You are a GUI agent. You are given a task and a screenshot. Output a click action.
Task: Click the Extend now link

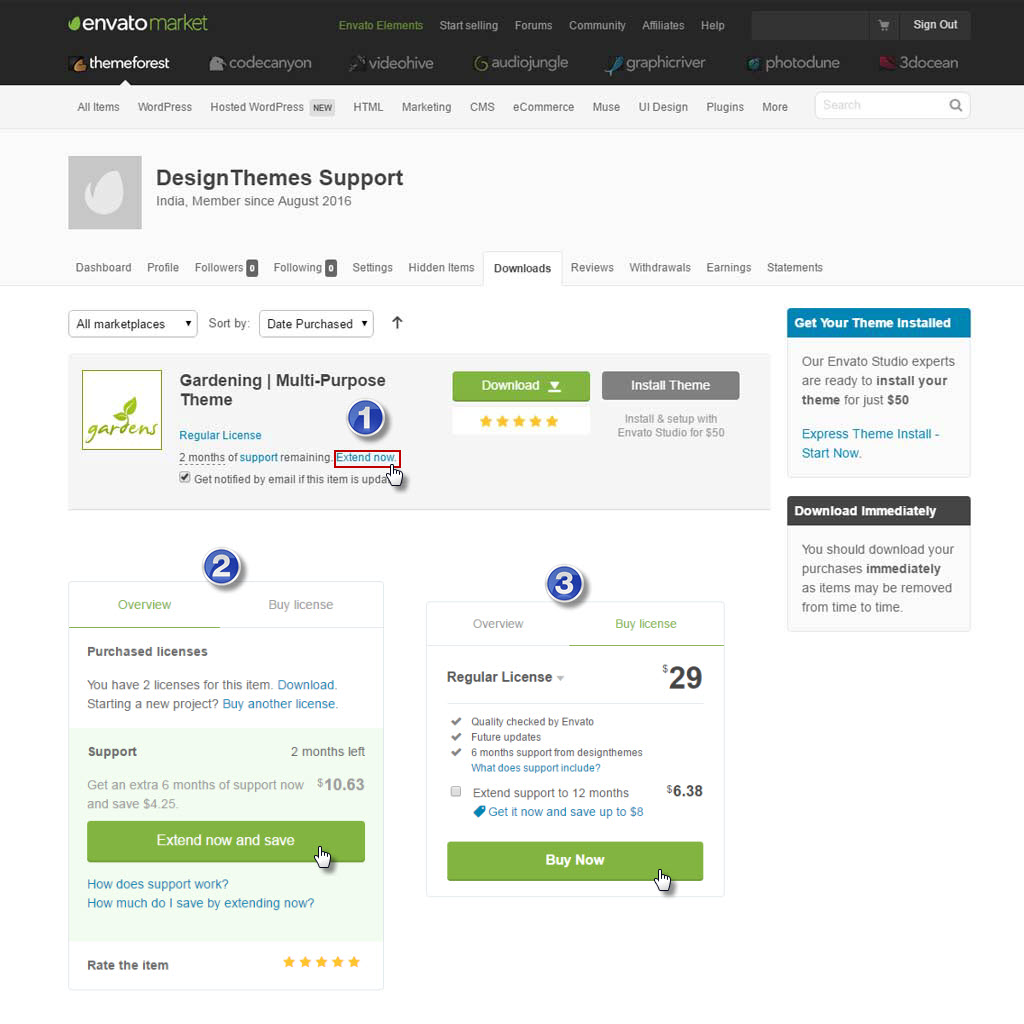[366, 458]
